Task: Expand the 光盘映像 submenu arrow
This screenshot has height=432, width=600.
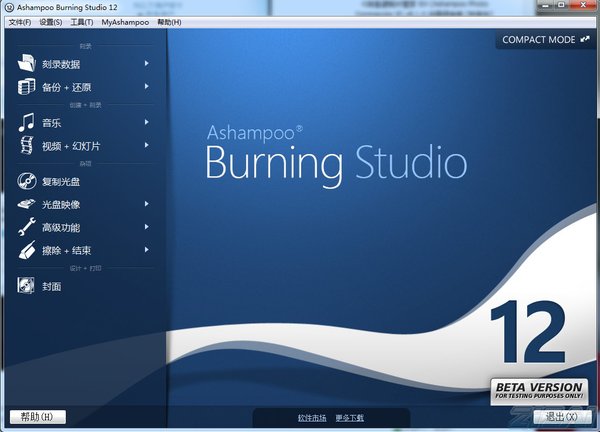Action: pos(147,204)
